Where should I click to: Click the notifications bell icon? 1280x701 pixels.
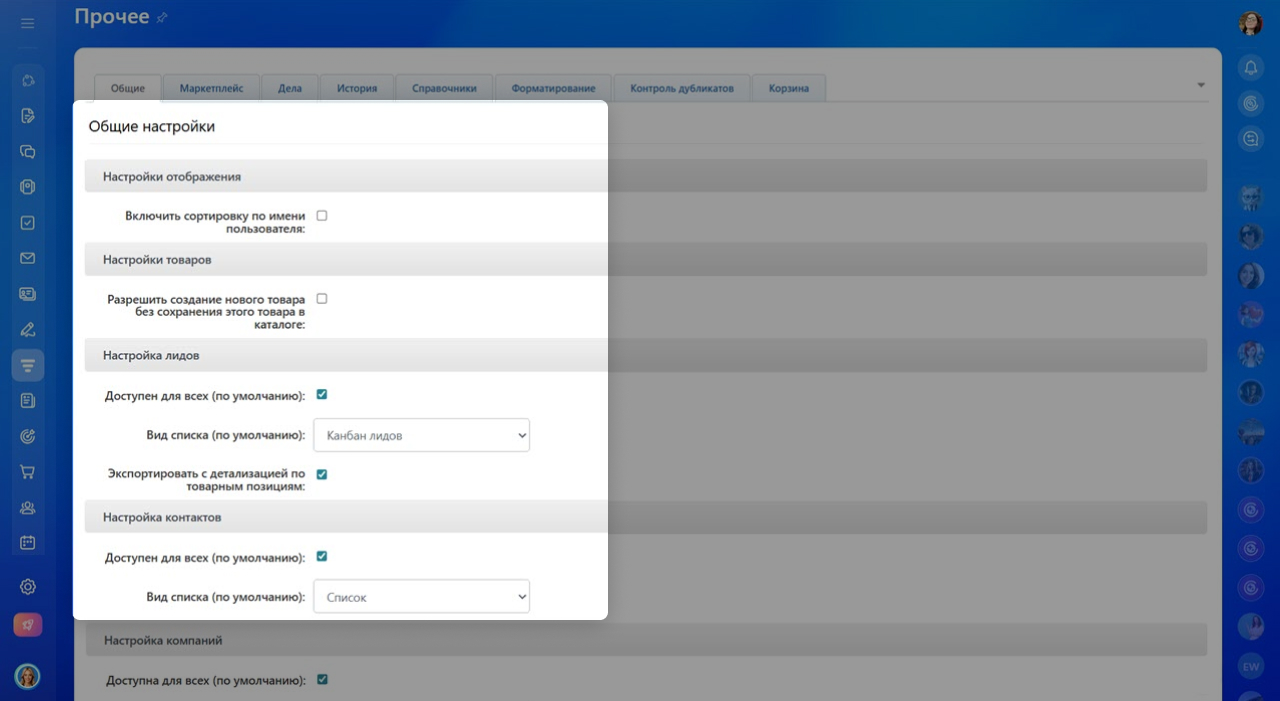click(1250, 68)
